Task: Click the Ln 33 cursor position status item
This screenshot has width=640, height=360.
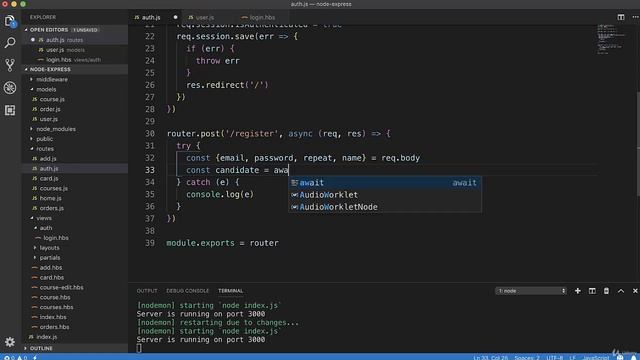Action: click(491, 357)
